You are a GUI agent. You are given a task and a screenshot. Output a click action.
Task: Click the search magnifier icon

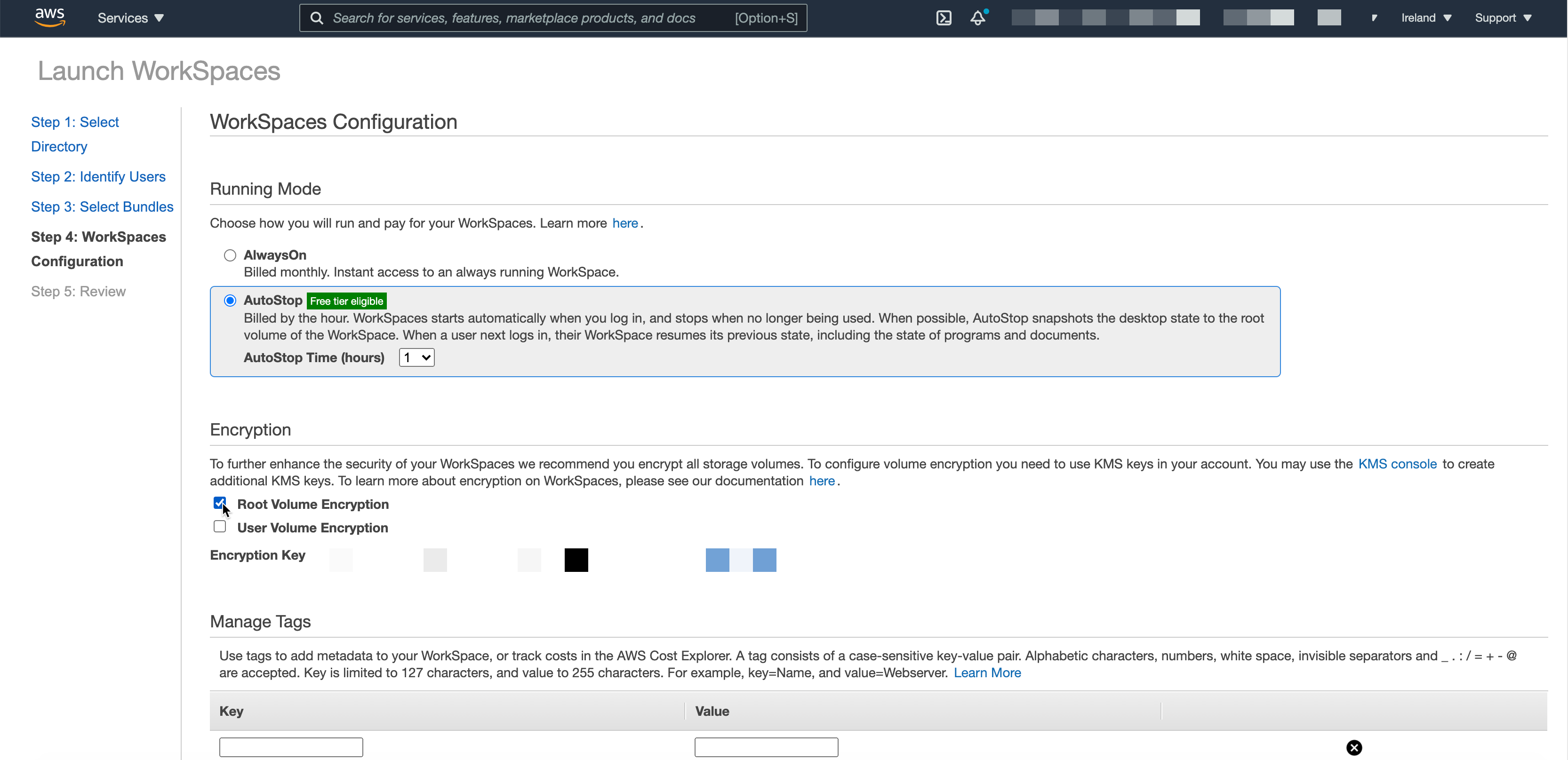pos(317,18)
